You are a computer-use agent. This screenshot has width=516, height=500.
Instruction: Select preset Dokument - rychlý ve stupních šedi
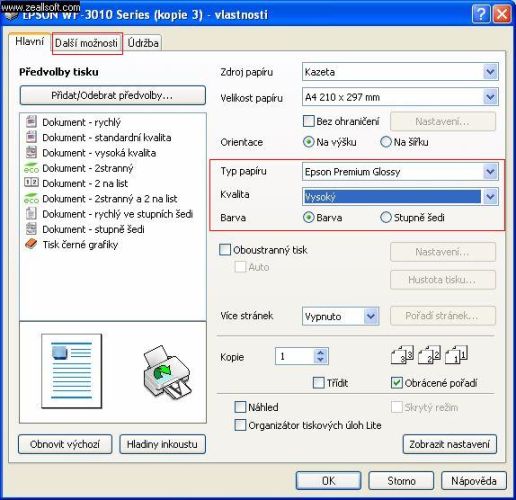point(118,214)
